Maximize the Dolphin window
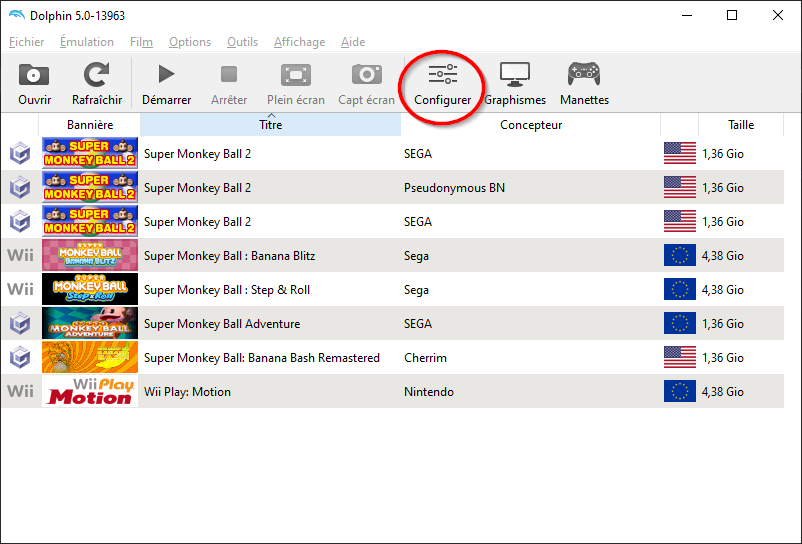Image resolution: width=802 pixels, height=544 pixels. pos(732,15)
